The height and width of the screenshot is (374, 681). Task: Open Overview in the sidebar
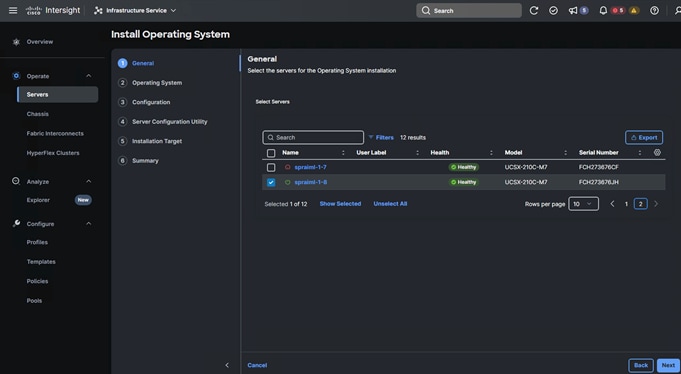40,42
